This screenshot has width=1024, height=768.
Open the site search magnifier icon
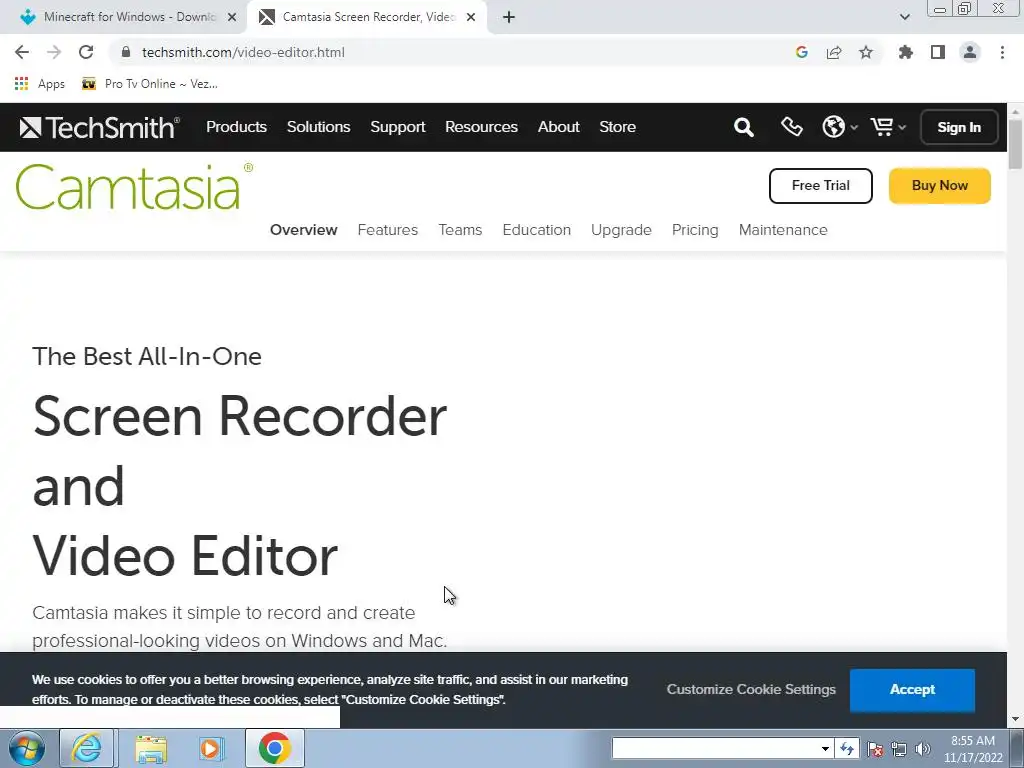point(743,127)
